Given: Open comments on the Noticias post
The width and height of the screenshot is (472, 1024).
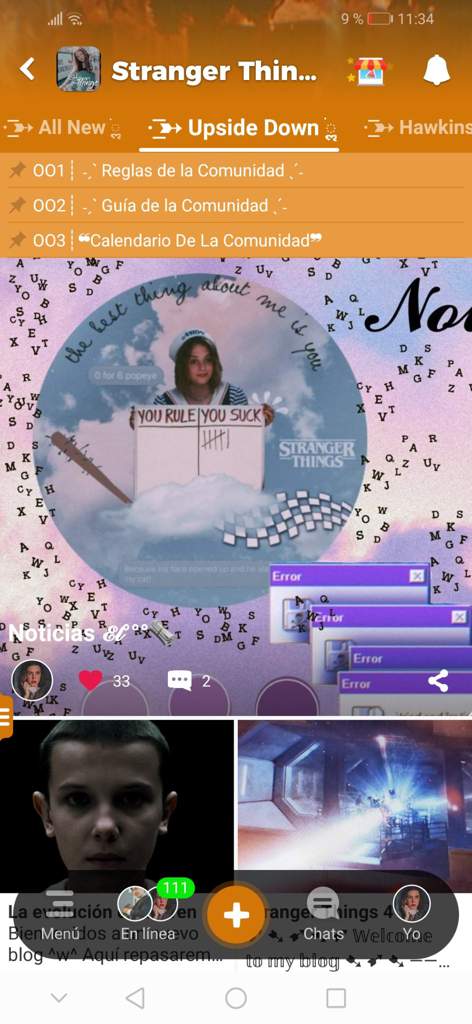Looking at the screenshot, I should (180, 681).
